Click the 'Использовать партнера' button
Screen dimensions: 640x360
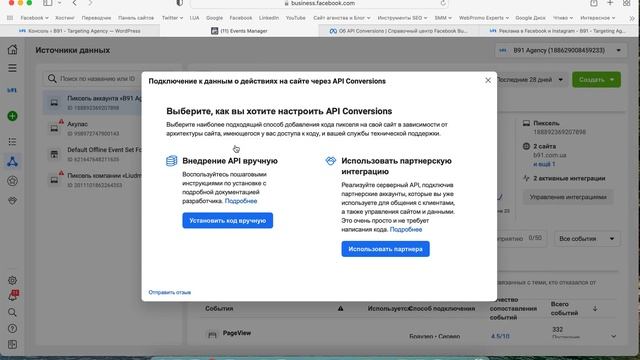point(385,249)
